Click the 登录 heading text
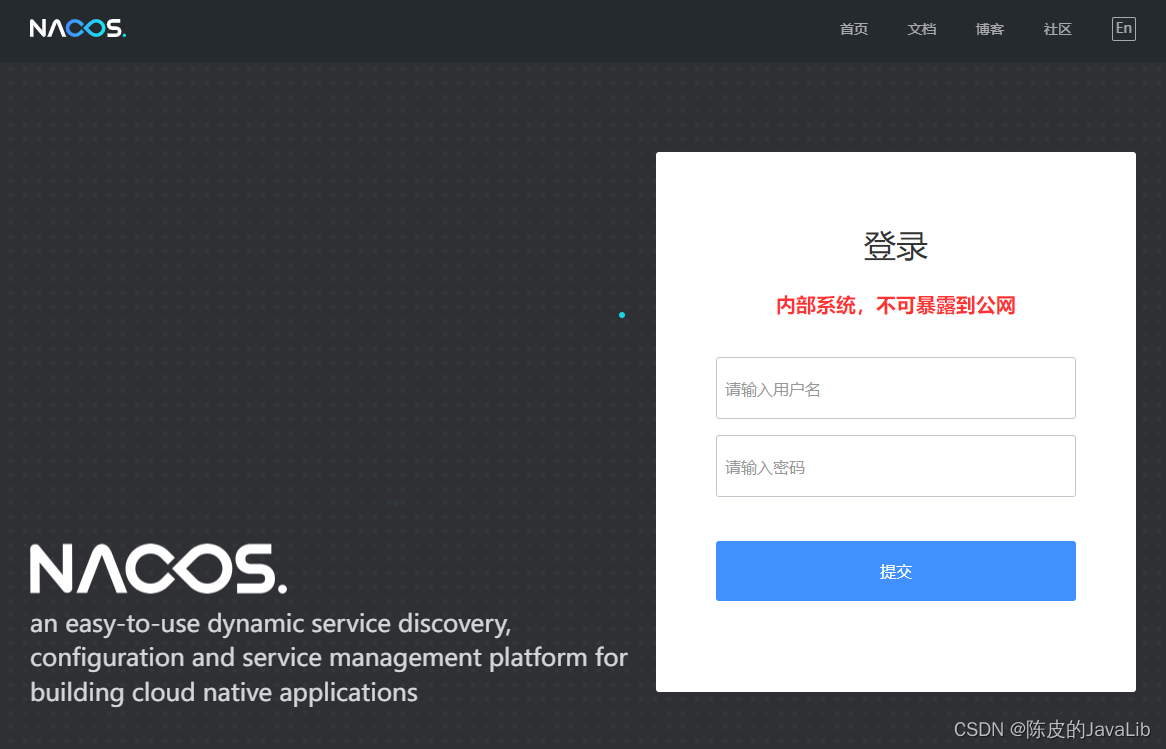Screen dimensions: 1166x749 point(895,246)
